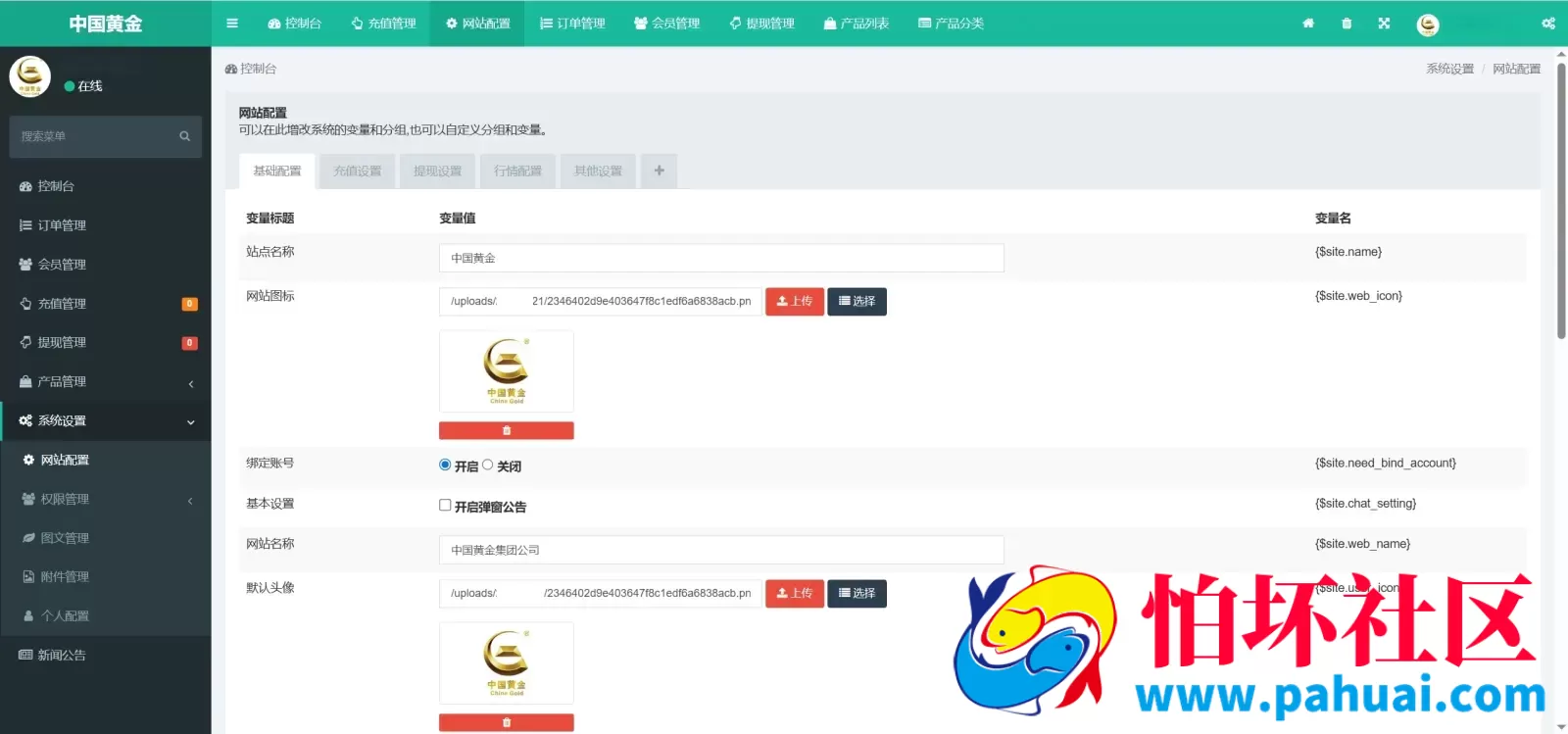Screen dimensions: 1568x734
Task: Open 网站配置 tab in top navigation
Action: pos(477,24)
